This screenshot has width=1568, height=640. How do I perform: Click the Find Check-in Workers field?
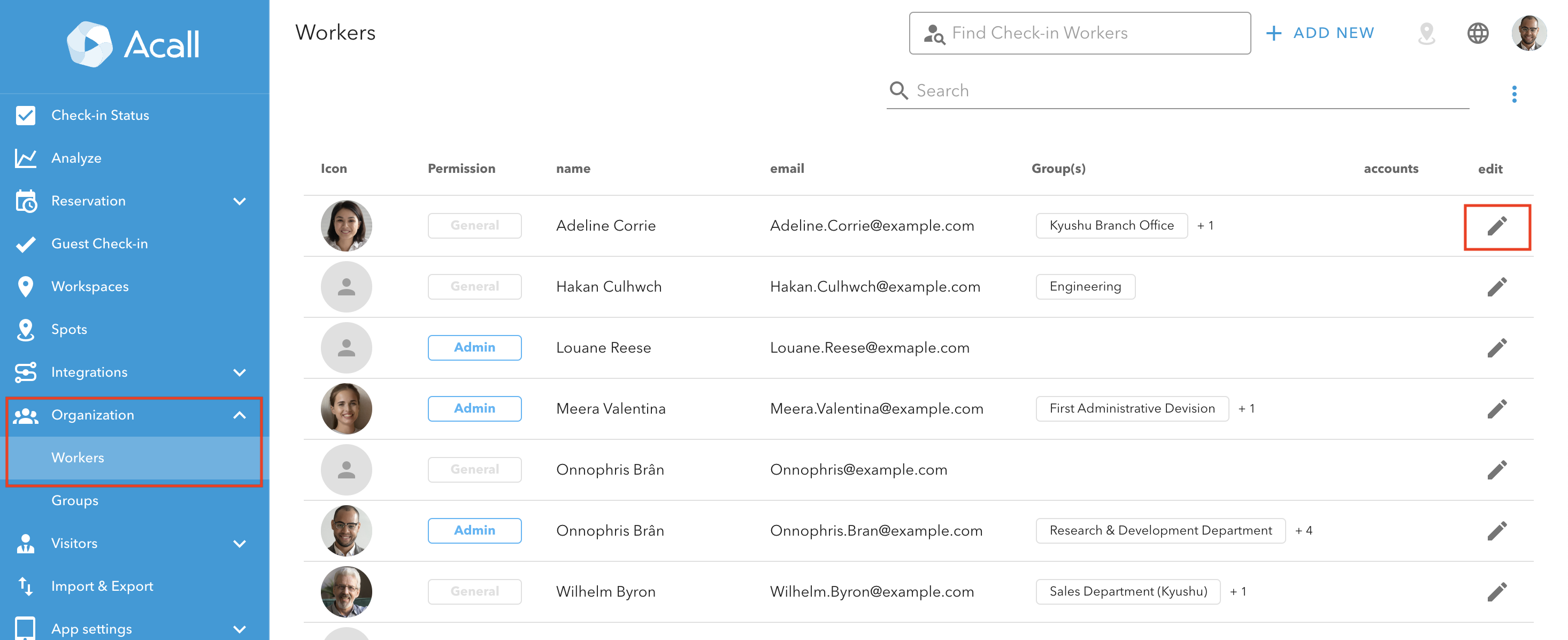(1079, 33)
